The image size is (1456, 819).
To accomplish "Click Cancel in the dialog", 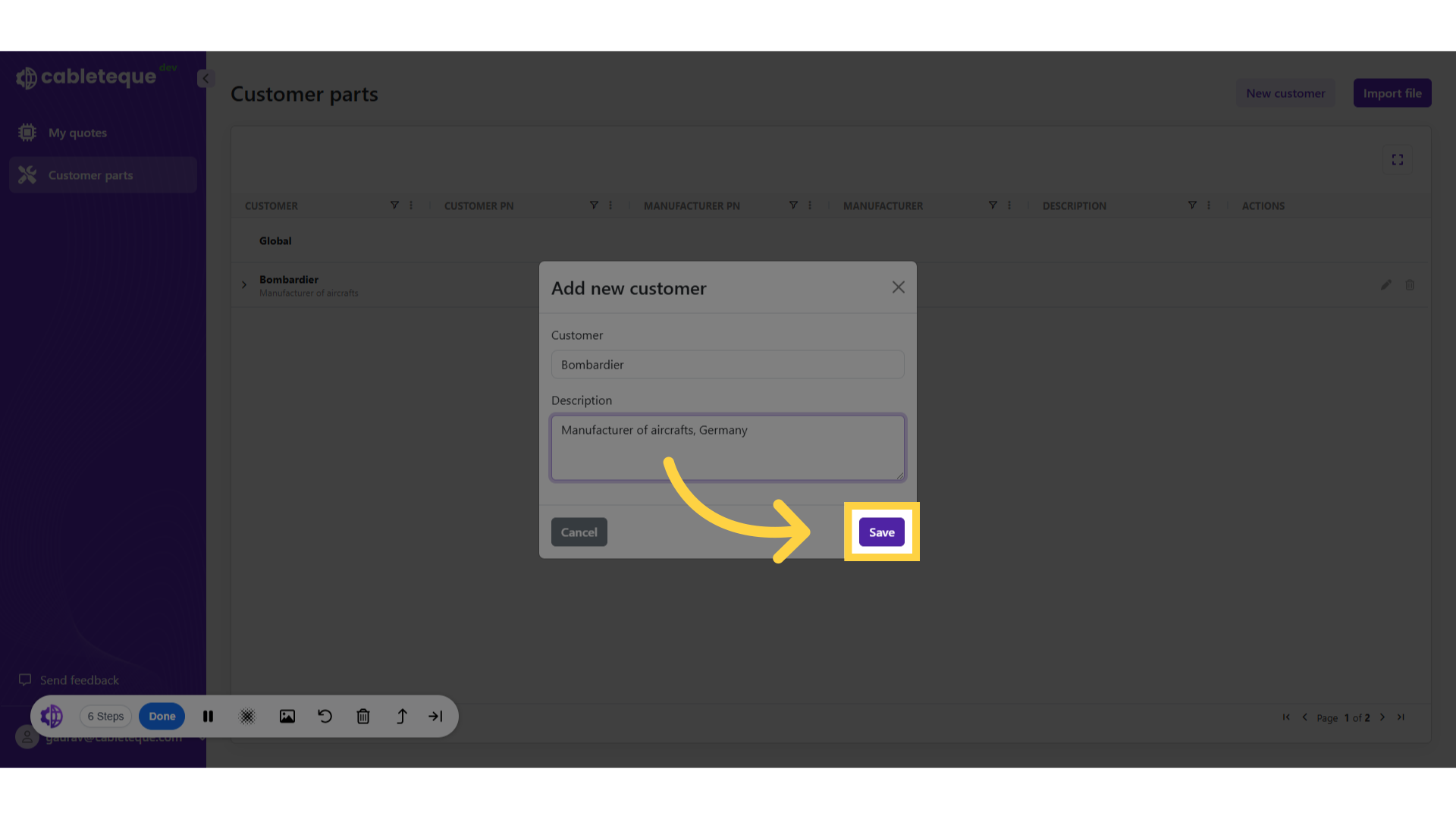I will pos(579,532).
